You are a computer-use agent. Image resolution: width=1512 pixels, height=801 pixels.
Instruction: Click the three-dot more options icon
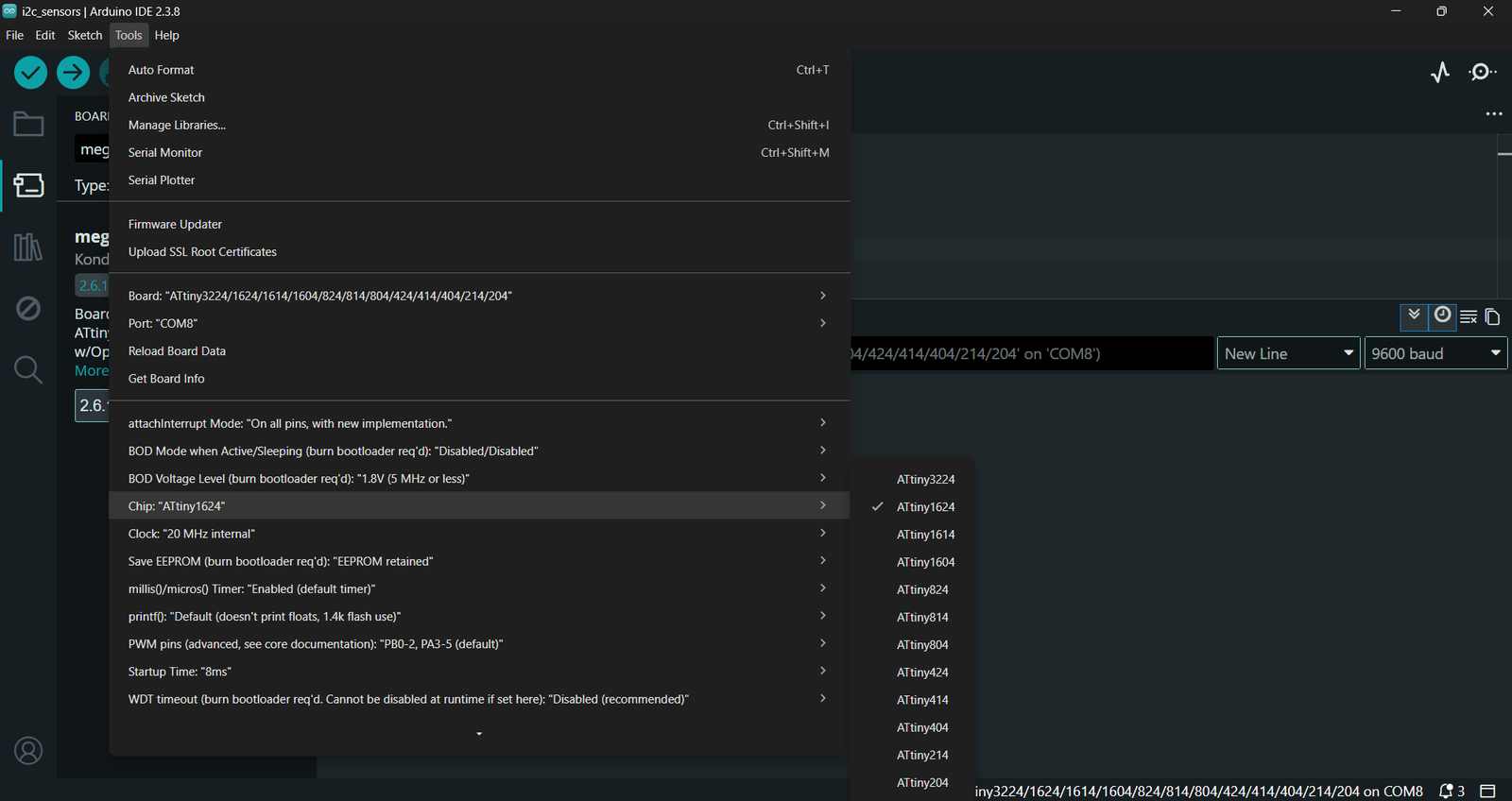pyautogui.click(x=1494, y=113)
